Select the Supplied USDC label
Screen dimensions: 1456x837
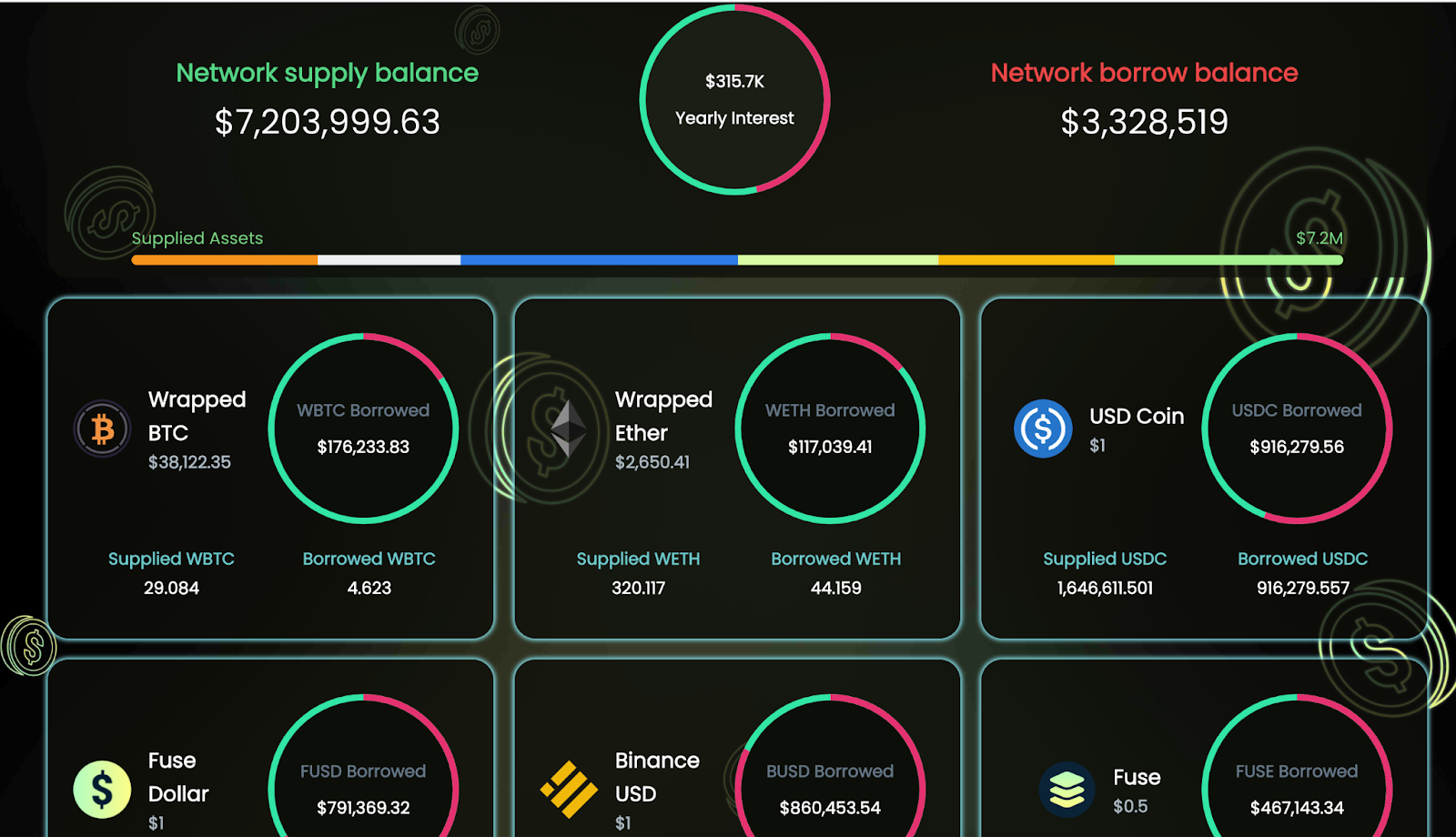tap(1105, 559)
